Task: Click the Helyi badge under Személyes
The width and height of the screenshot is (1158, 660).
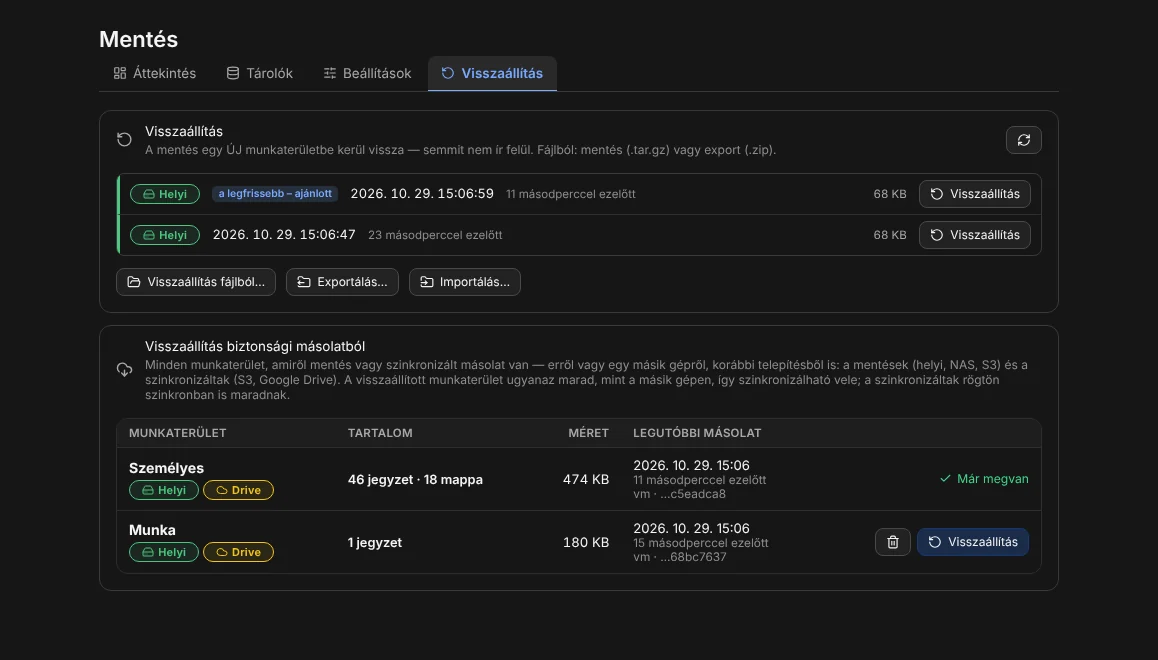Action: (164, 490)
